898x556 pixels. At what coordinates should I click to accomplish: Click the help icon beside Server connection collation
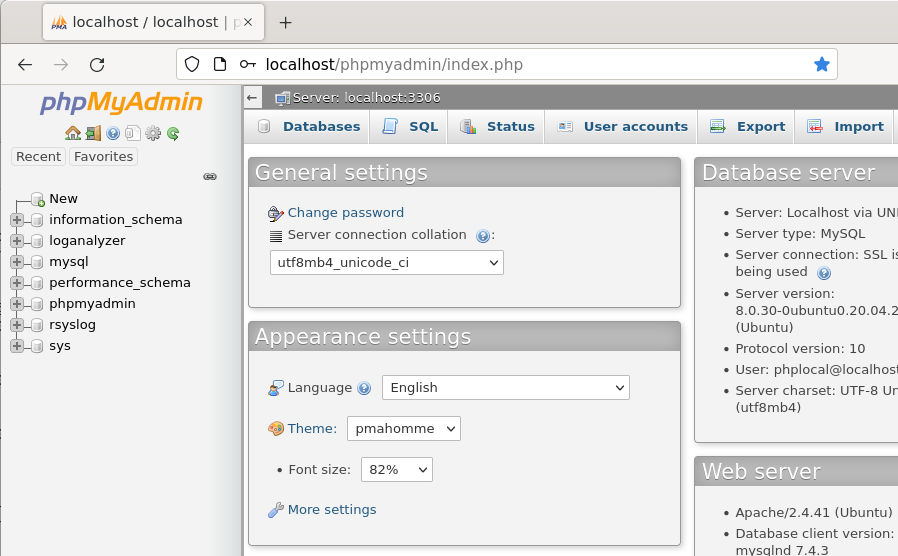point(483,236)
